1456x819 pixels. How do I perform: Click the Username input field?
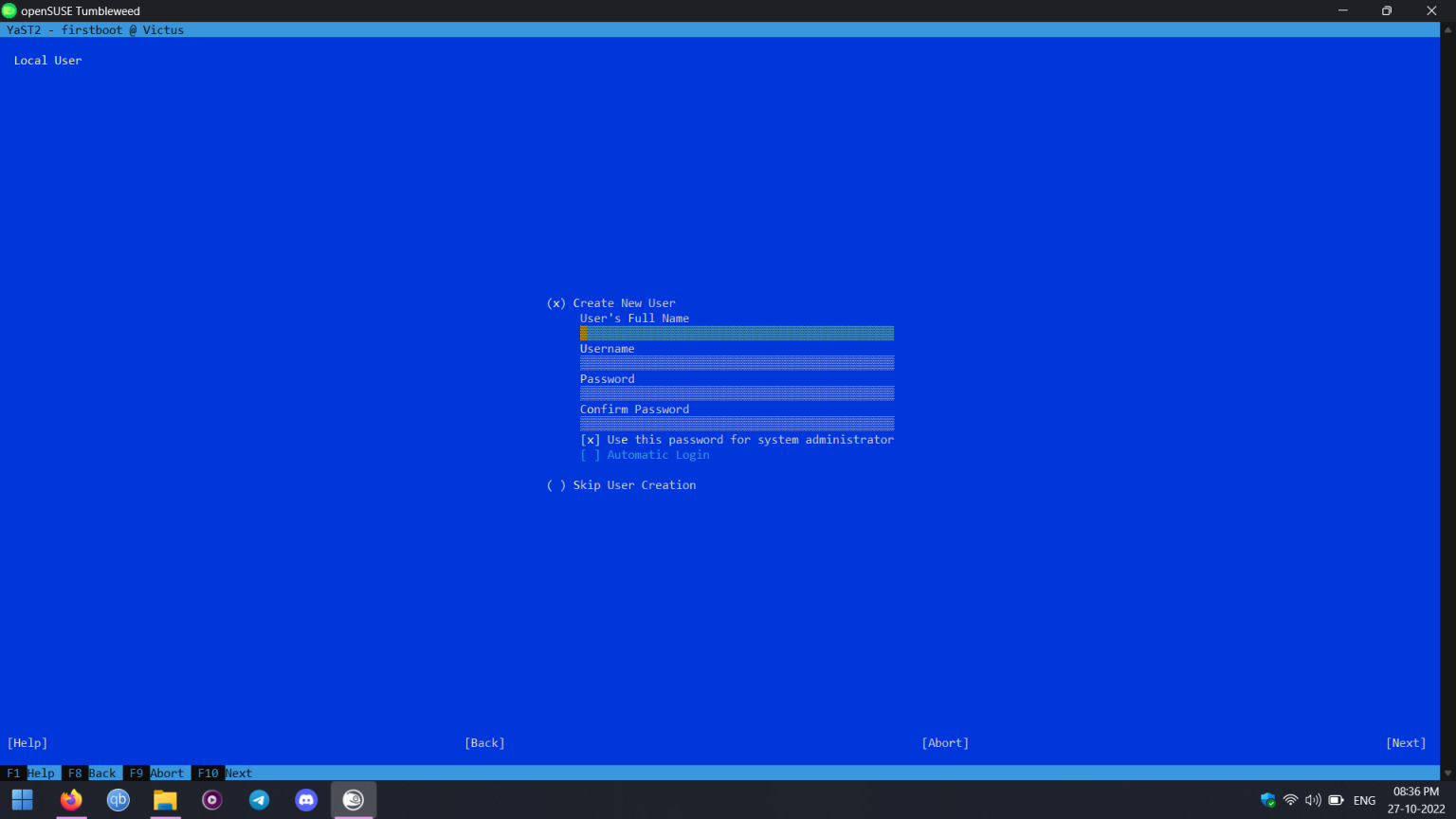pyautogui.click(x=736, y=362)
